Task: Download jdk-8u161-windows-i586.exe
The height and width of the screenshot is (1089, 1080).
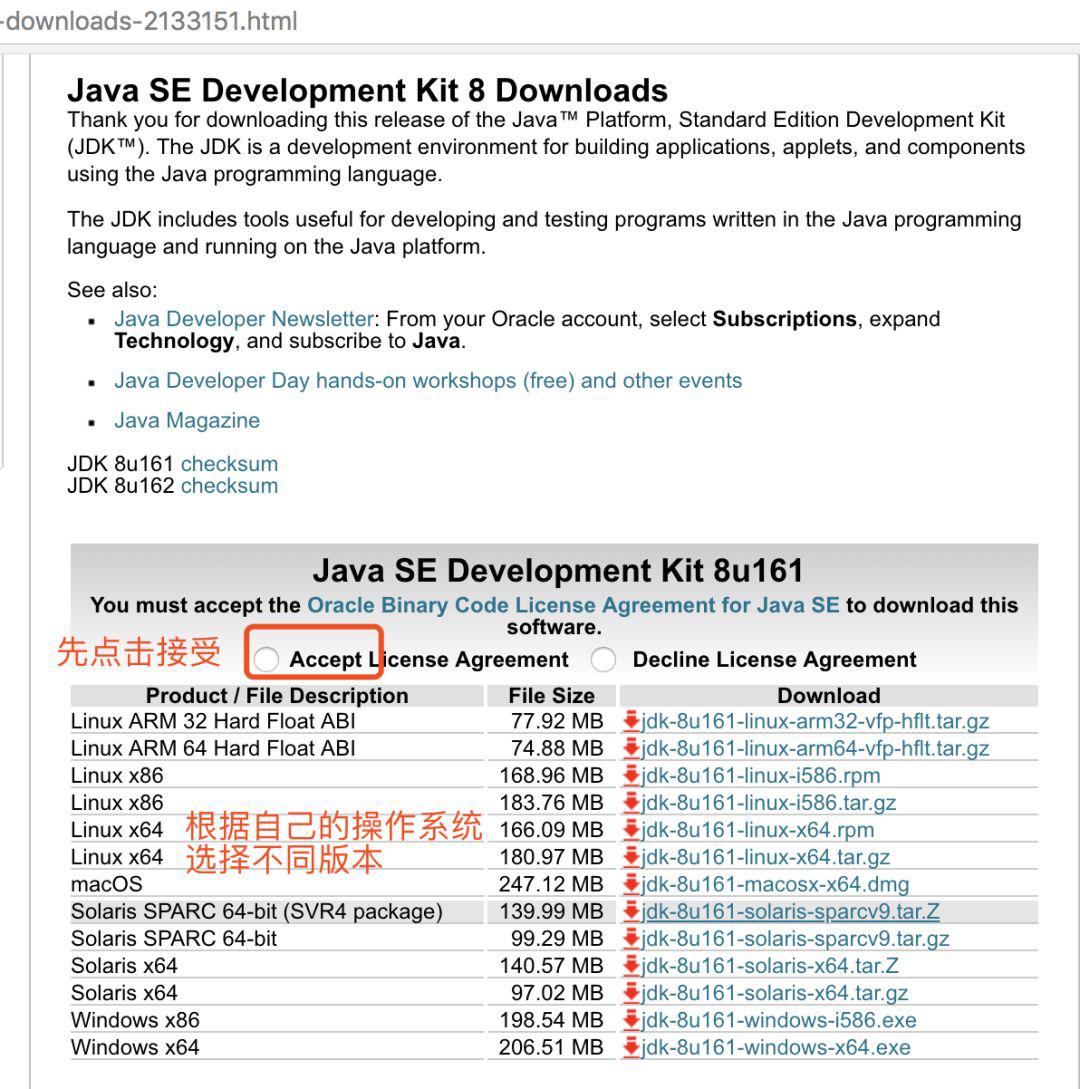Action: click(x=779, y=1020)
